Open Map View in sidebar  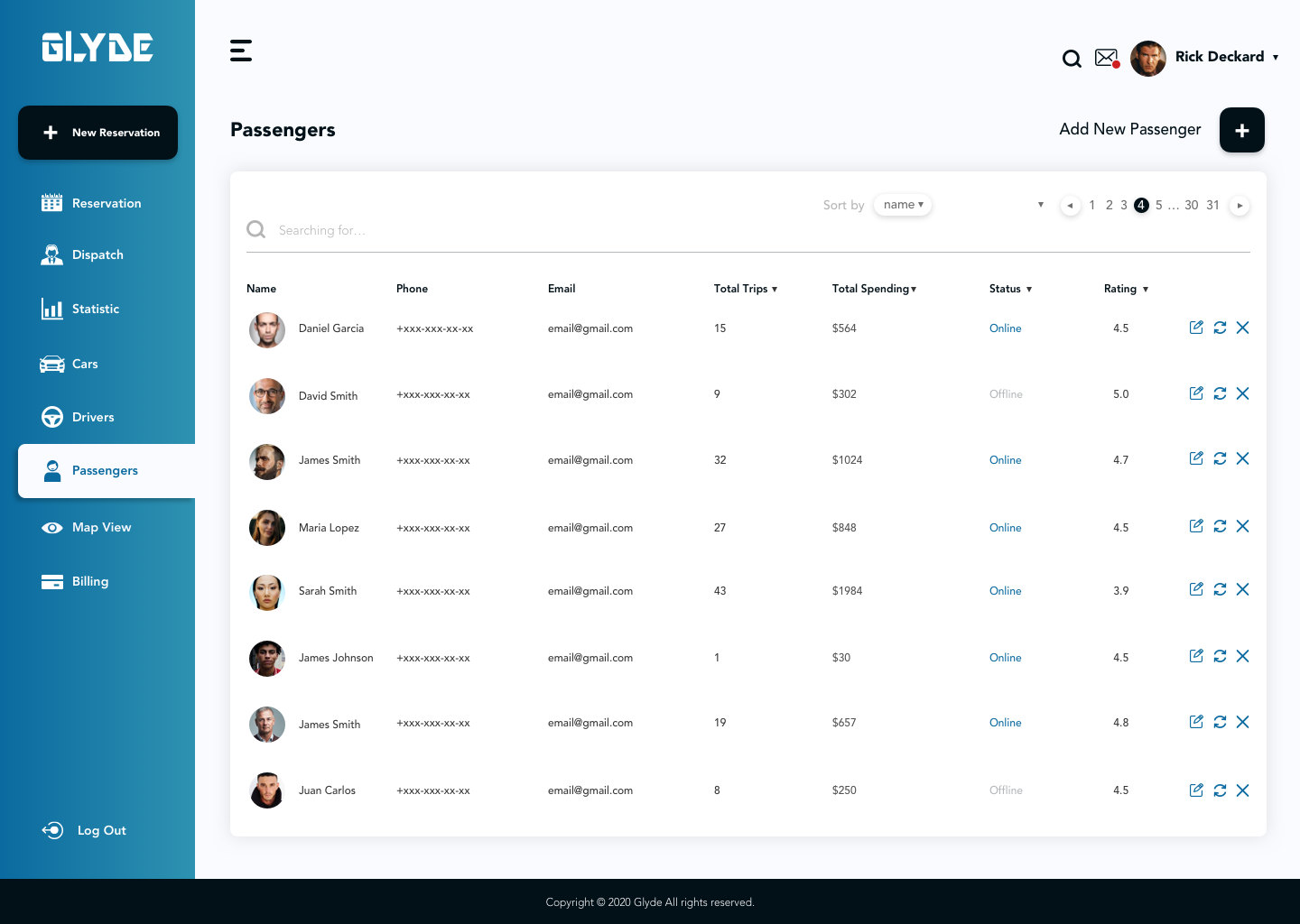[87, 527]
